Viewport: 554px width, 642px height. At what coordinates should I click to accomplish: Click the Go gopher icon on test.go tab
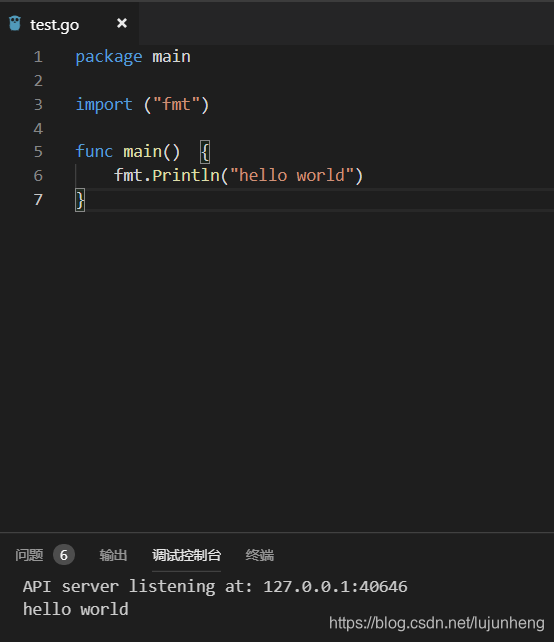[x=15, y=23]
